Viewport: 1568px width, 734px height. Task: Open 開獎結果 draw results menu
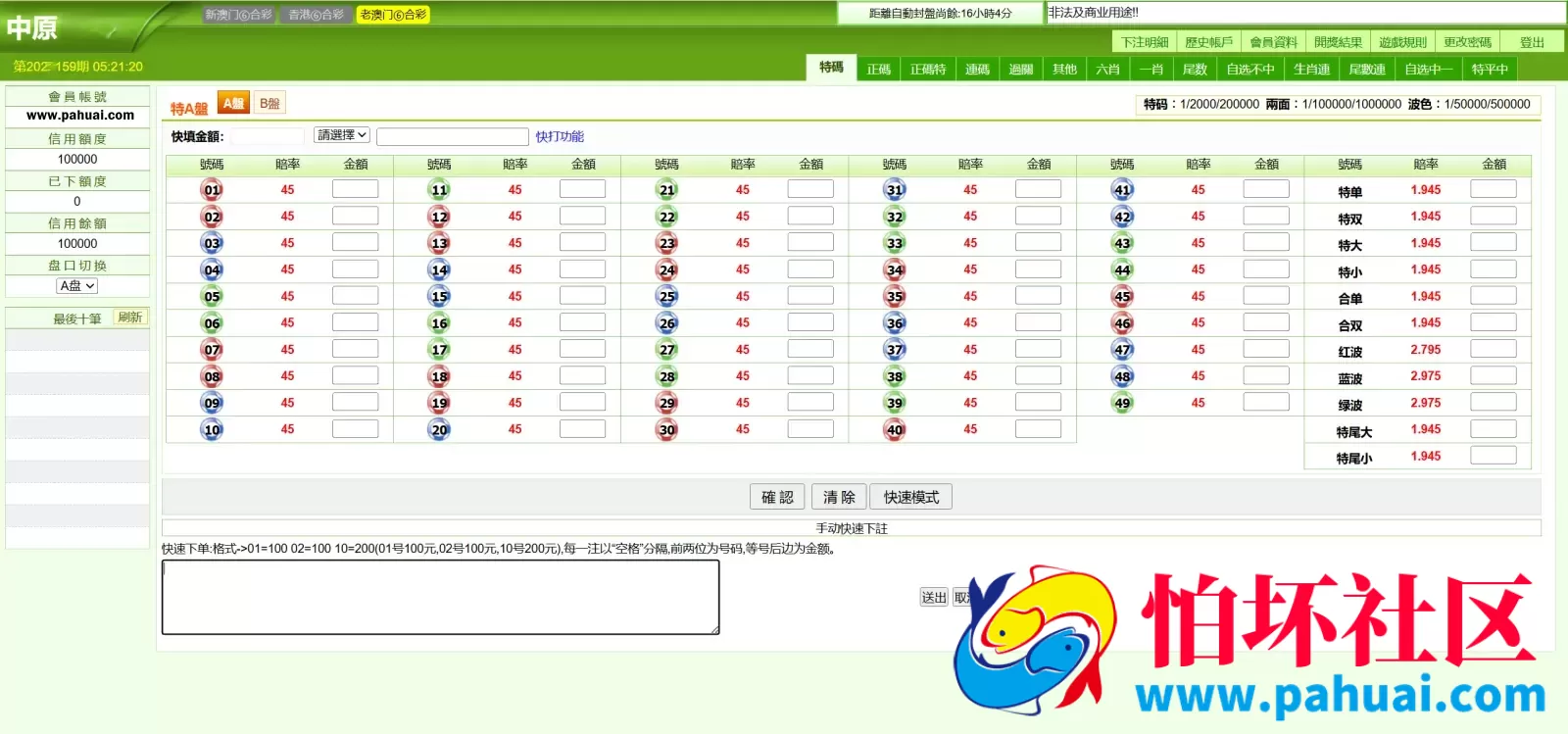pos(1338,42)
